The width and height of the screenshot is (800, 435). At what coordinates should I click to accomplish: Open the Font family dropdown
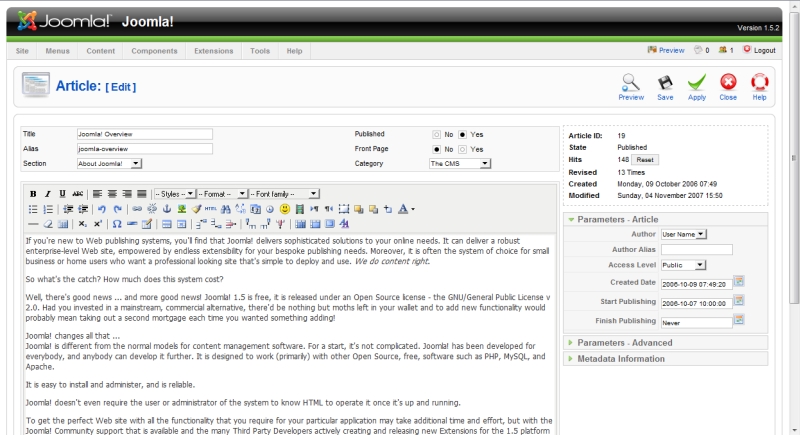point(284,194)
